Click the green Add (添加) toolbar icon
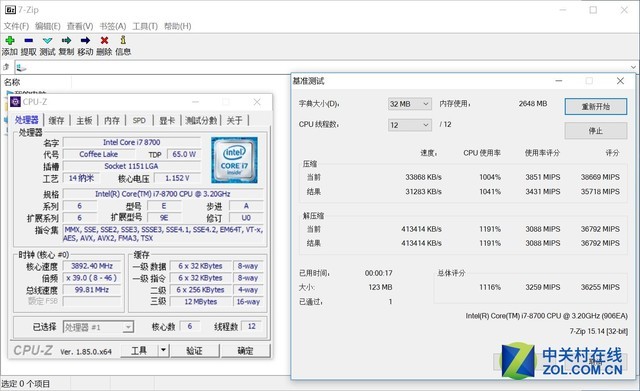Screen dimensions: 640x391 click(x=10, y=40)
